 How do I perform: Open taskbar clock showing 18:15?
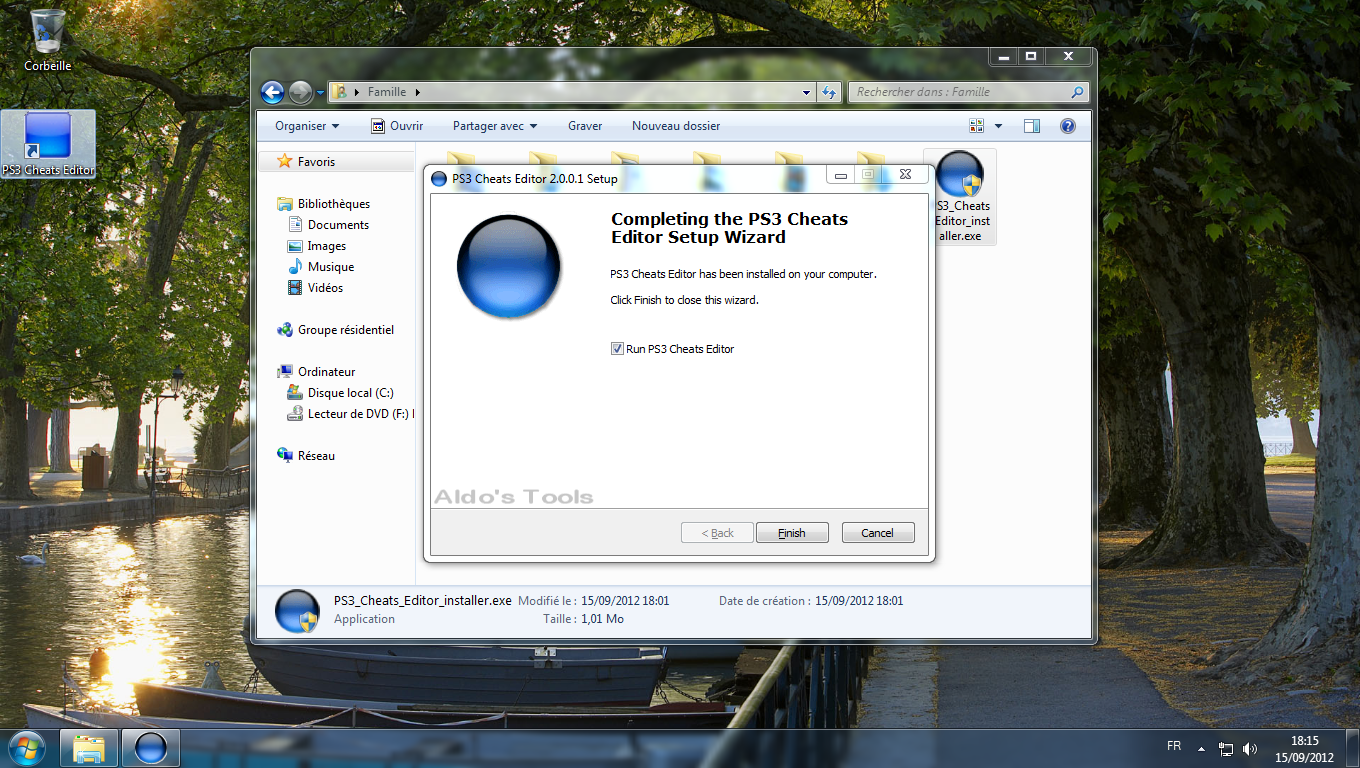tap(1304, 748)
